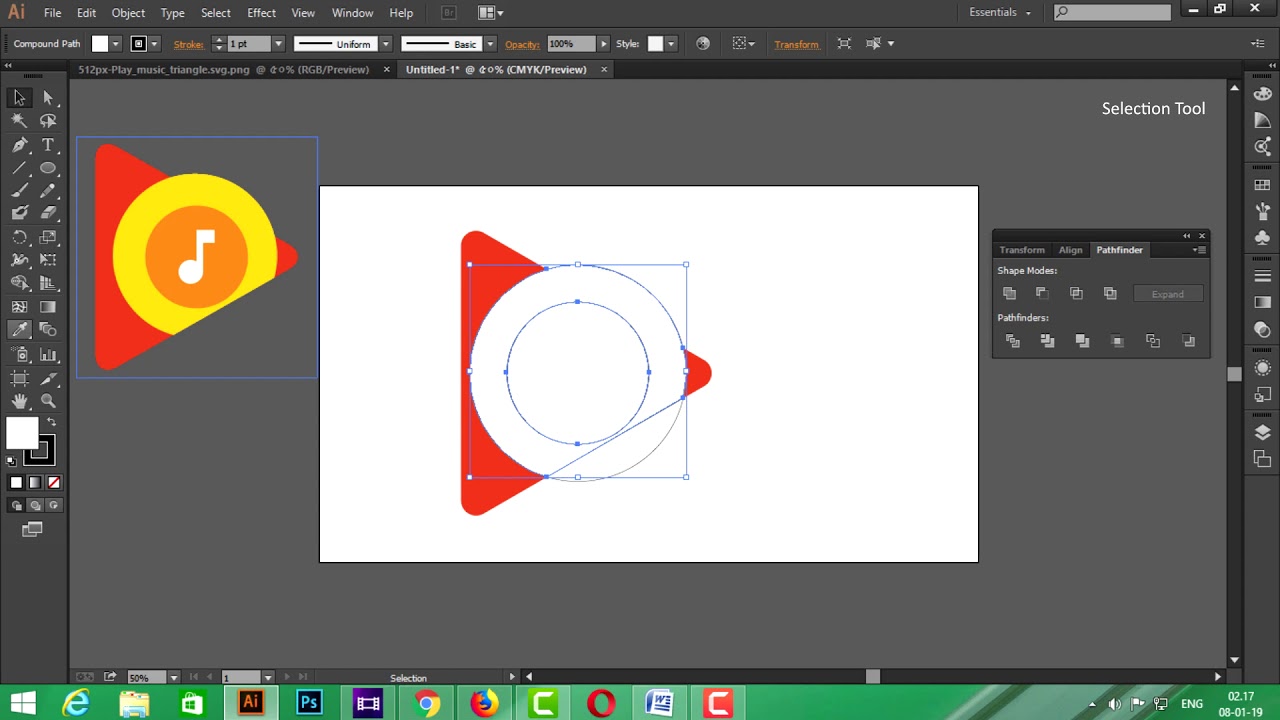Change screen mode in toolbox

33,529
